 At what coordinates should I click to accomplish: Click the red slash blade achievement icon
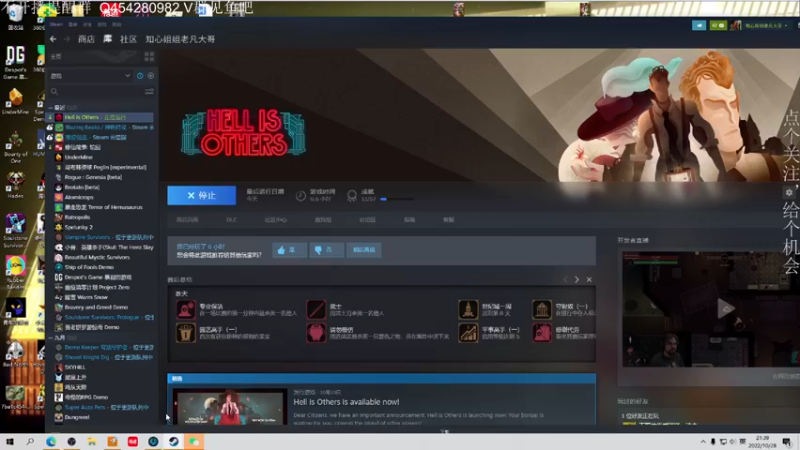click(x=316, y=309)
